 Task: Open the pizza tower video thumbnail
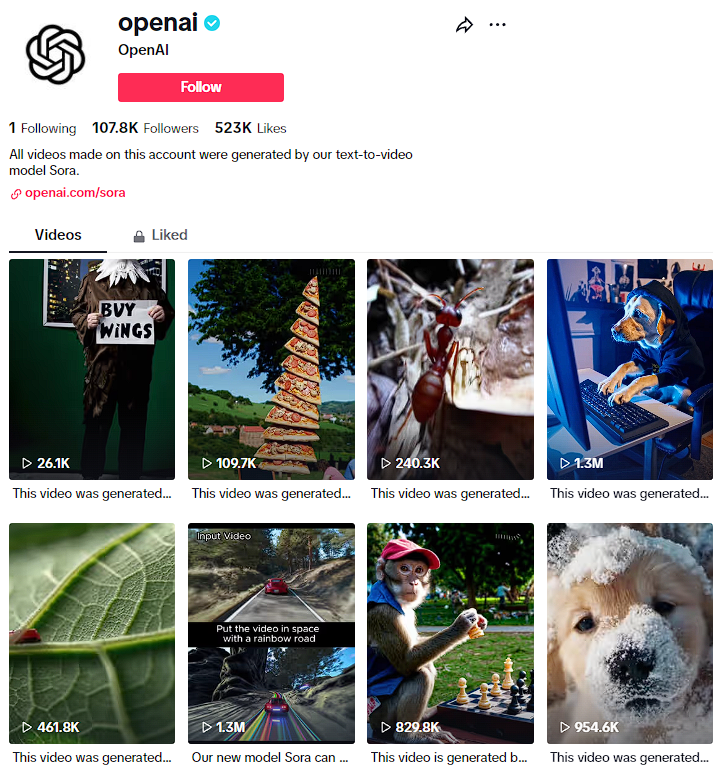coord(271,369)
